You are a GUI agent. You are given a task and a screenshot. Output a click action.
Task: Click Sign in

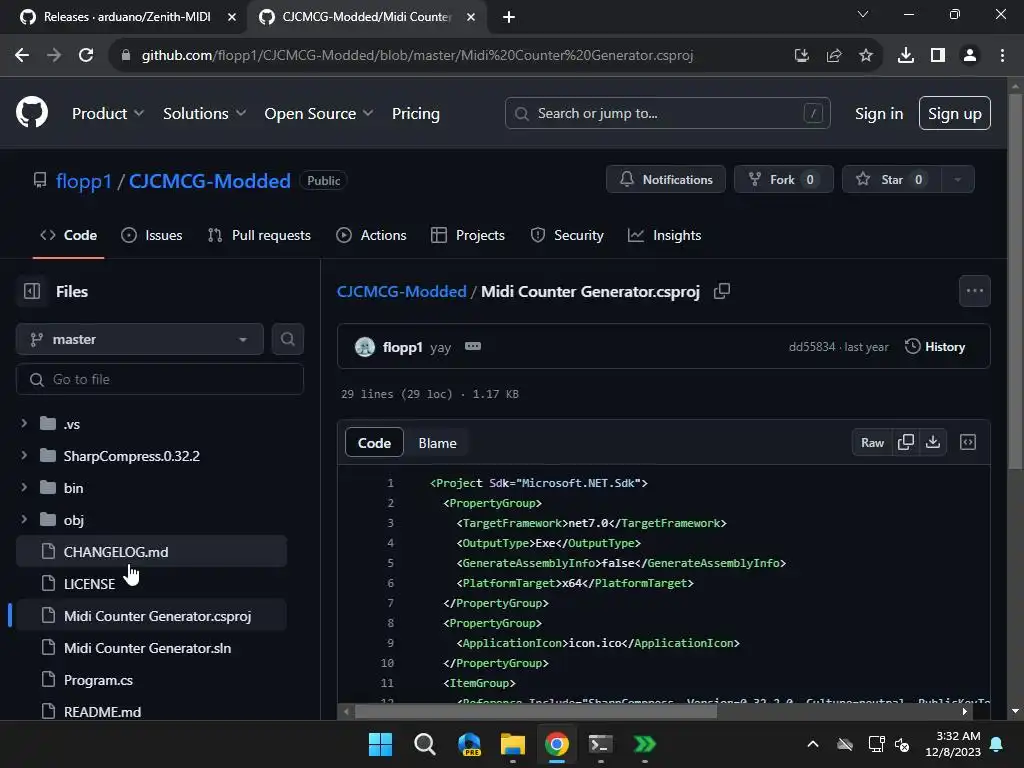click(879, 113)
